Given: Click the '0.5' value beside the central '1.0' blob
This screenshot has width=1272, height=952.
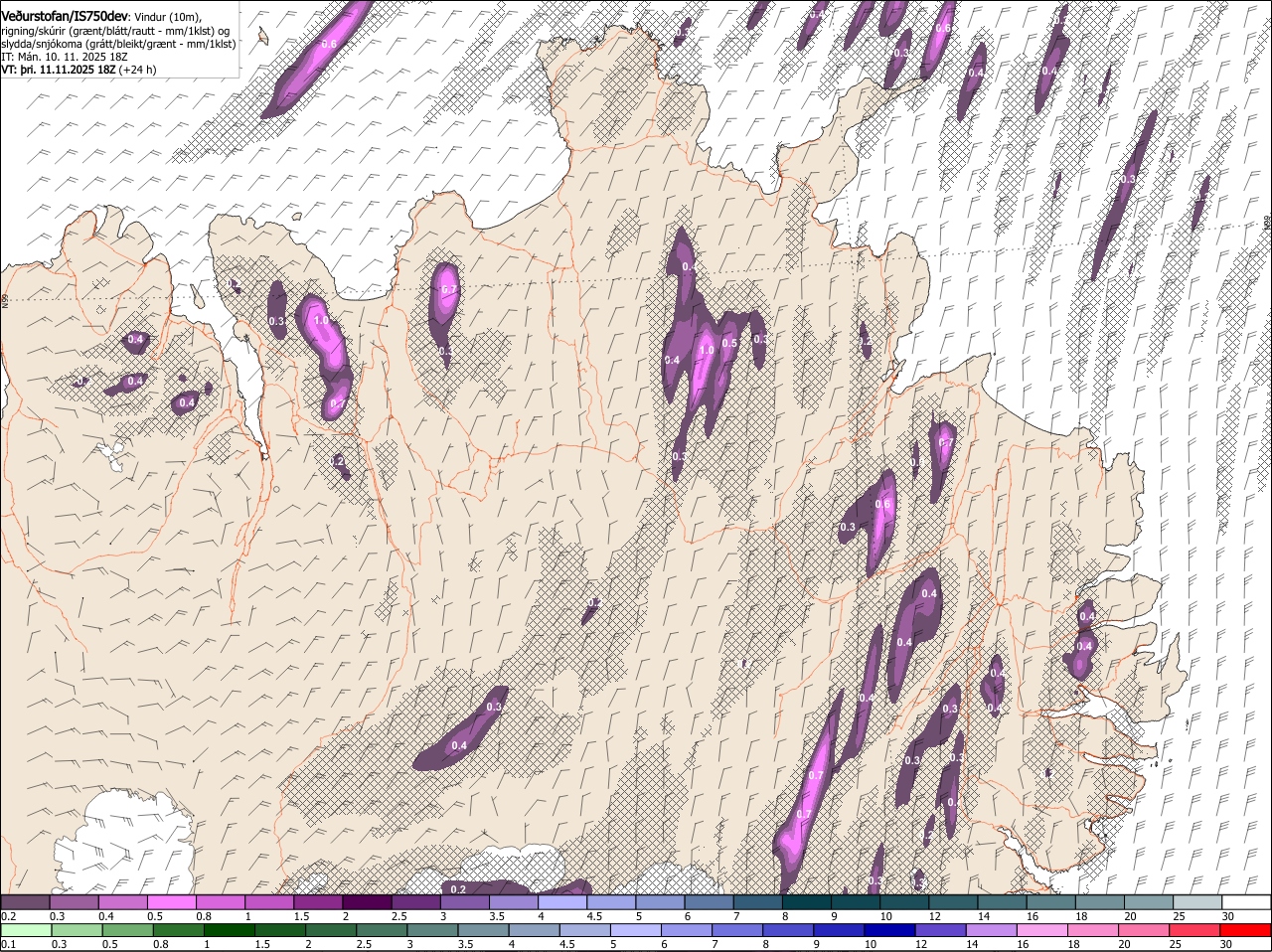Looking at the screenshot, I should click(729, 343).
